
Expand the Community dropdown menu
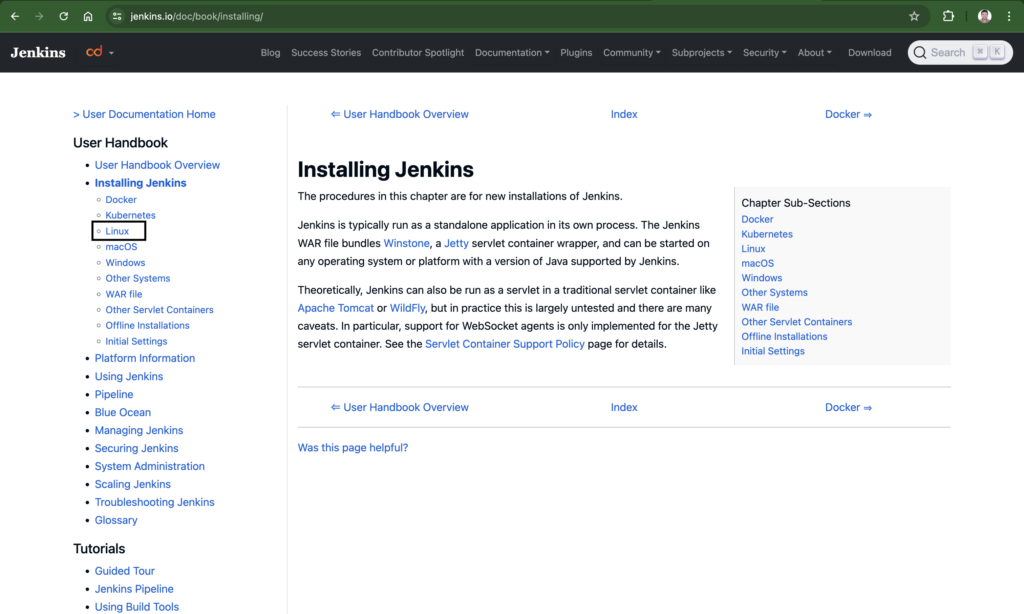click(632, 52)
